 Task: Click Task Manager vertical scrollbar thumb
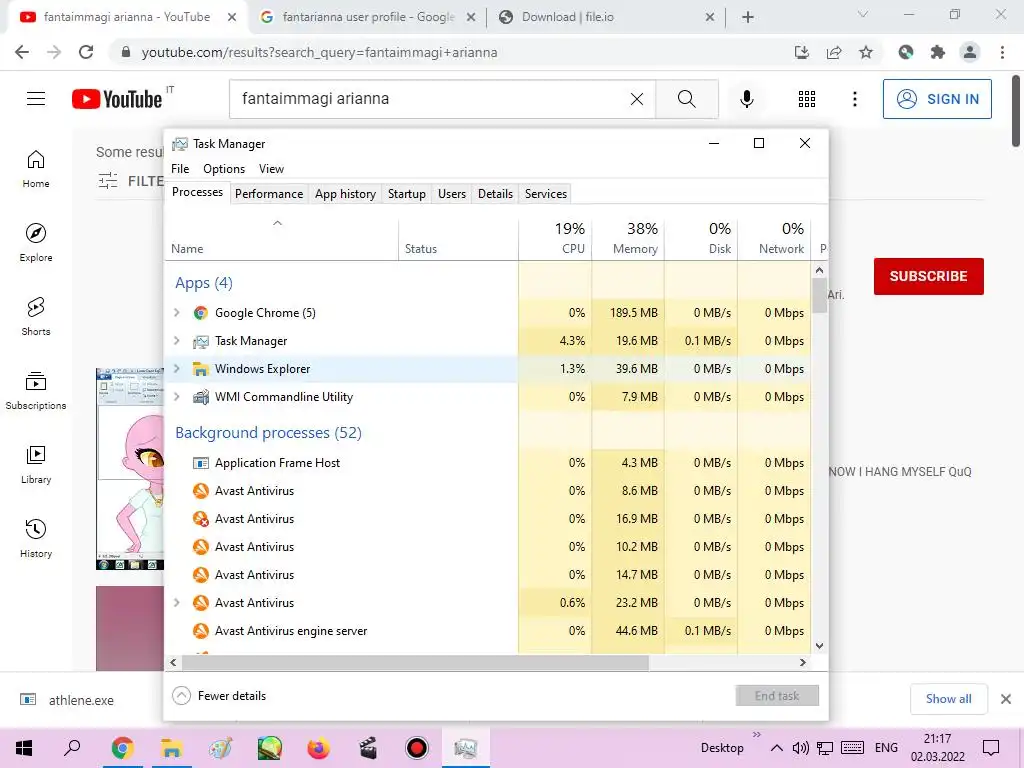pos(819,295)
